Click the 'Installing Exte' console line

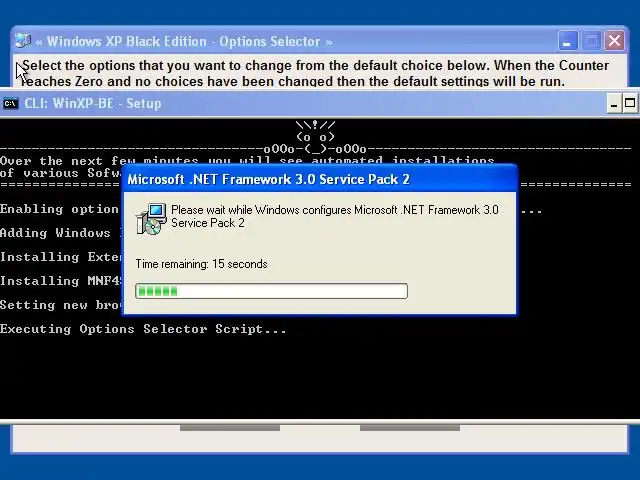(61, 257)
